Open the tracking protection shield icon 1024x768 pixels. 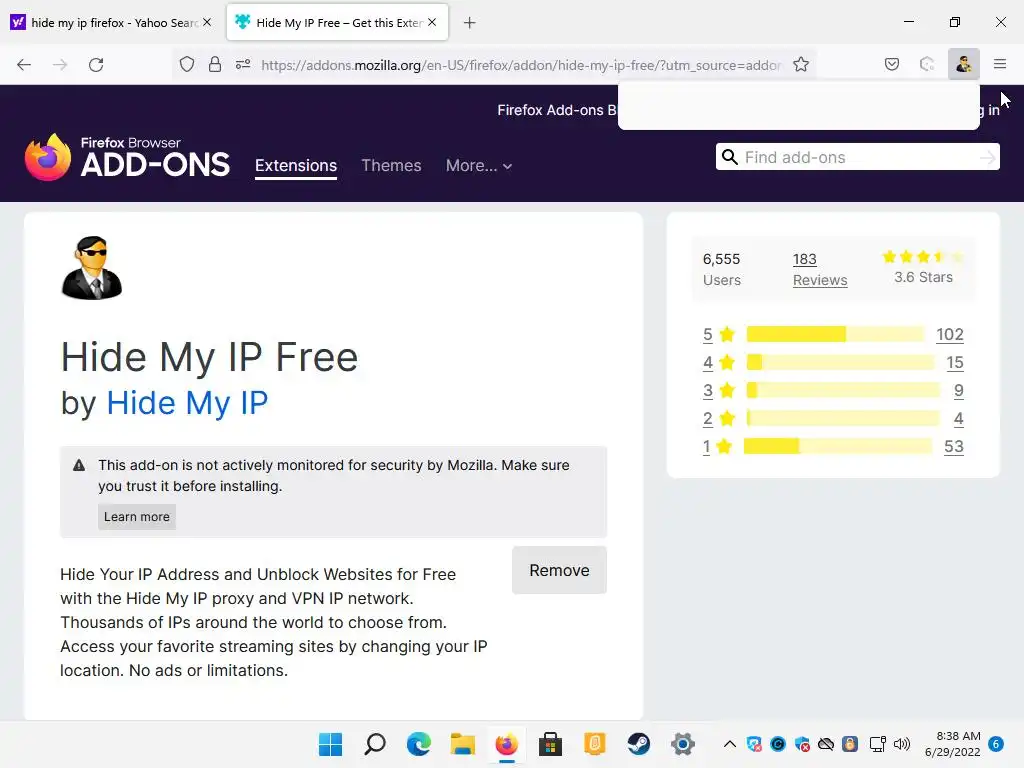[187, 64]
